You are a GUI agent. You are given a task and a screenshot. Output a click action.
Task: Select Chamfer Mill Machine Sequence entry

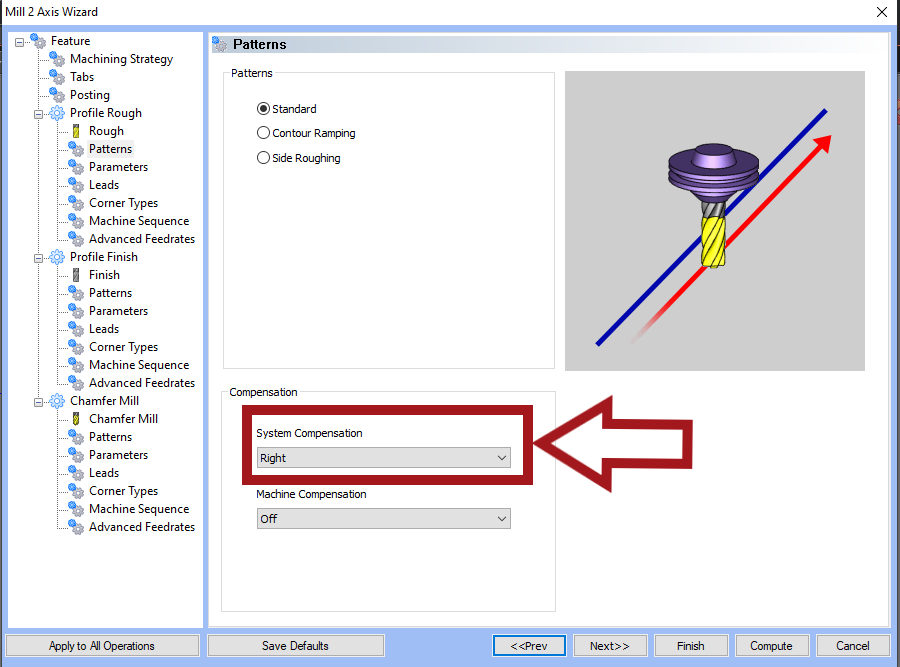coord(139,509)
